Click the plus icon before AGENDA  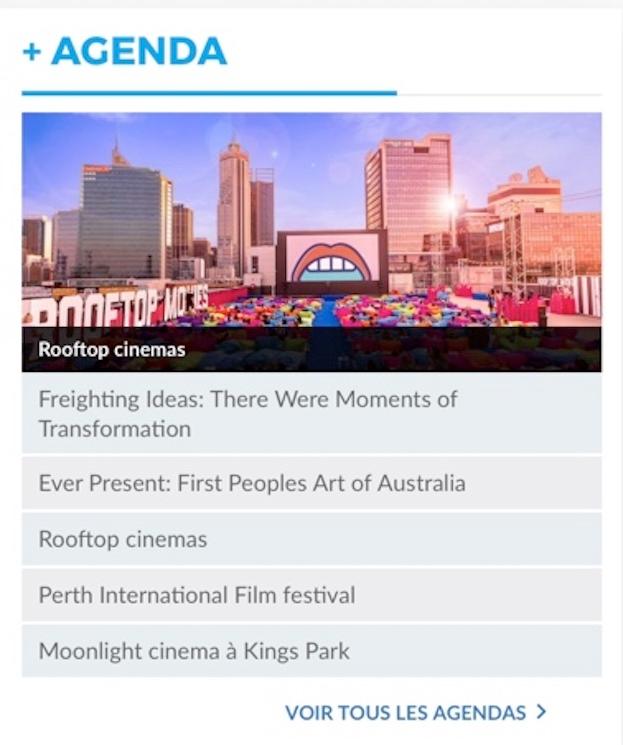[x=32, y=52]
